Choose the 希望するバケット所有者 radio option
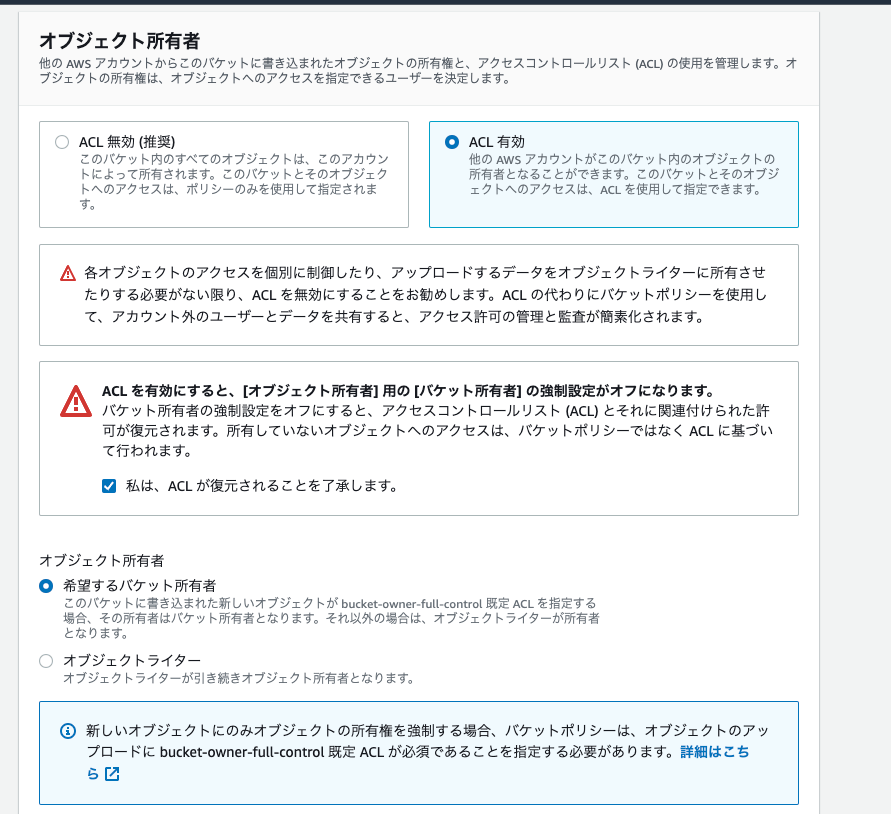Screen dimensions: 891x814 click(x=46, y=586)
